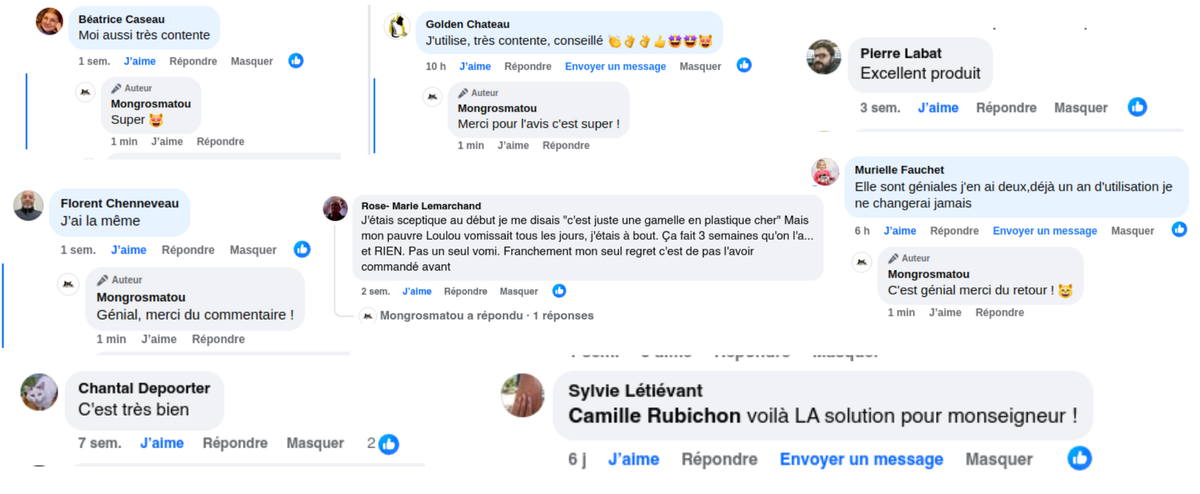Click like reaction icon on Golden Chateau's comment

pos(744,65)
